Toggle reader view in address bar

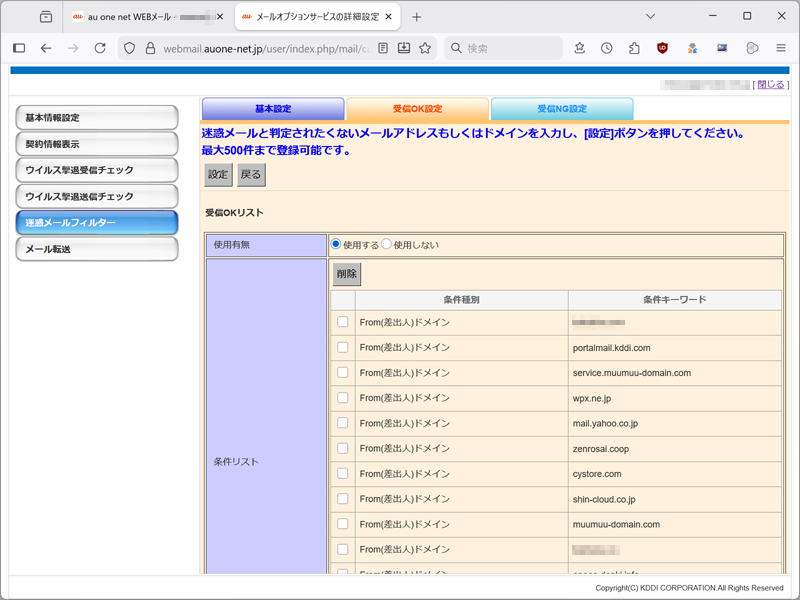click(383, 48)
